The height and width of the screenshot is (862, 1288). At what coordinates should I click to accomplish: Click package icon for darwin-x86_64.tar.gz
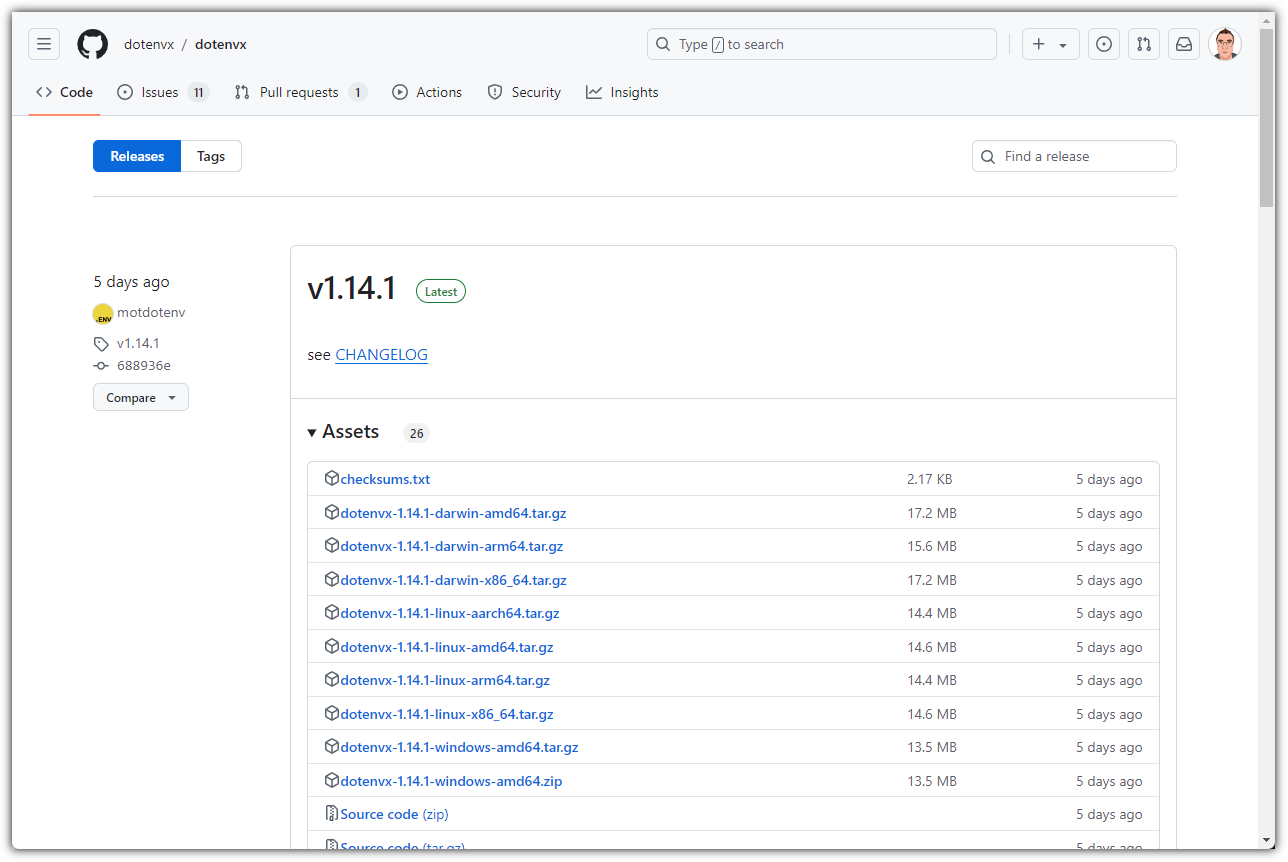click(x=332, y=579)
